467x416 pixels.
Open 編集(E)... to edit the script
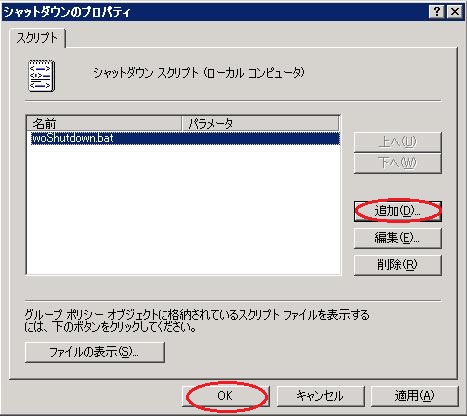(398, 238)
